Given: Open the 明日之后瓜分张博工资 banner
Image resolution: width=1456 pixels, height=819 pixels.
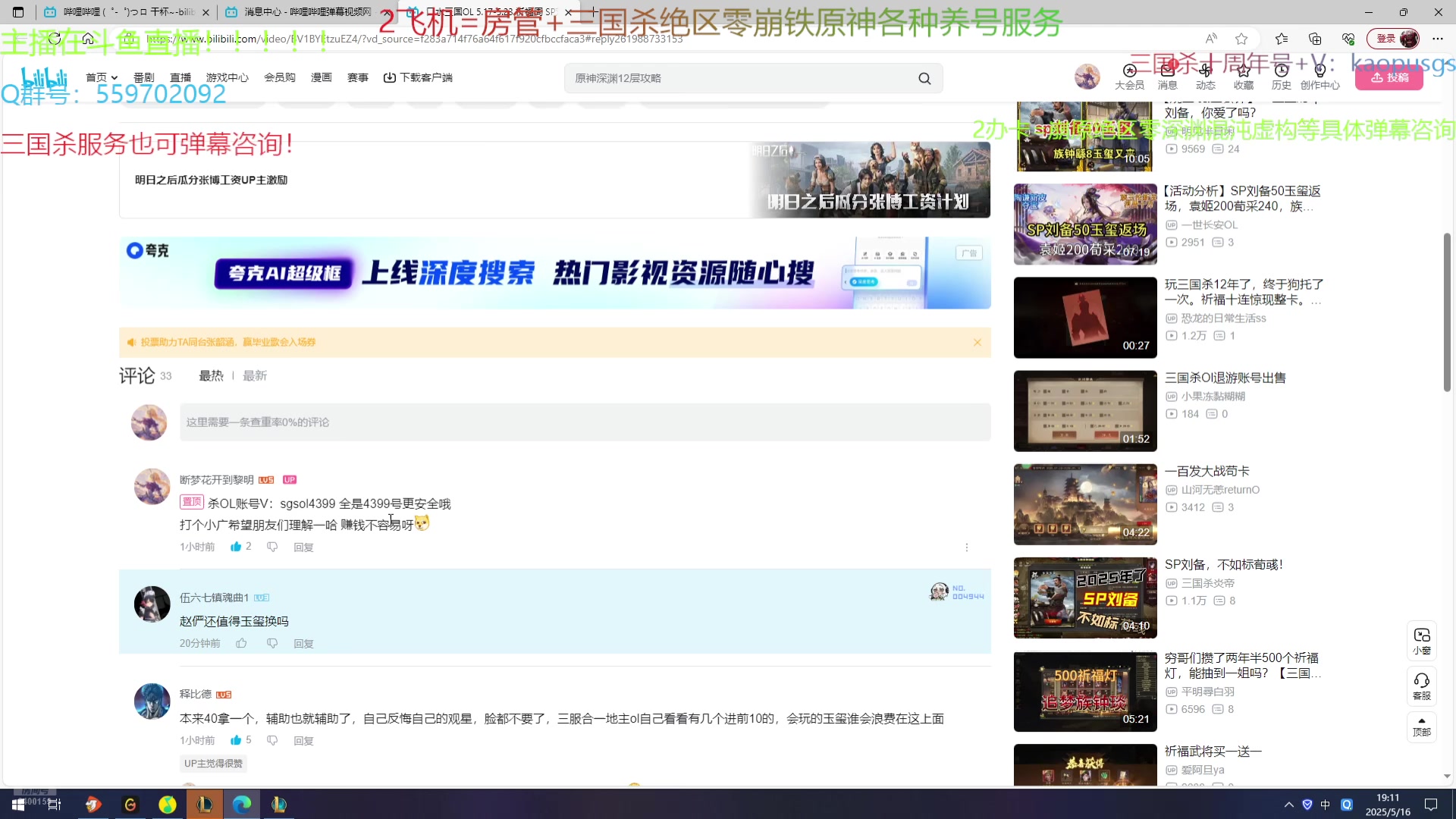Looking at the screenshot, I should tap(555, 180).
